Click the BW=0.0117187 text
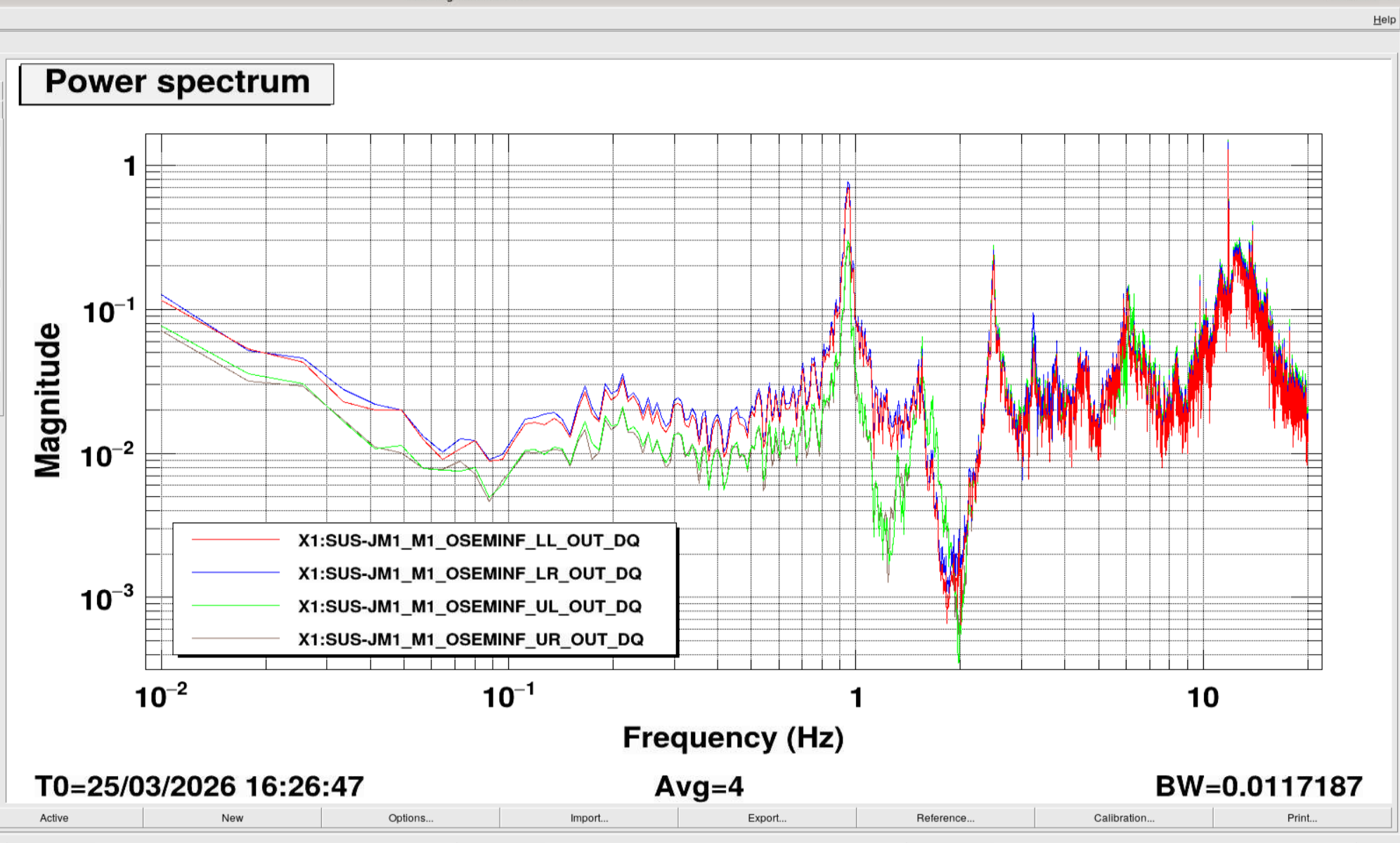Screen dimensions: 1400x843 point(1259,786)
